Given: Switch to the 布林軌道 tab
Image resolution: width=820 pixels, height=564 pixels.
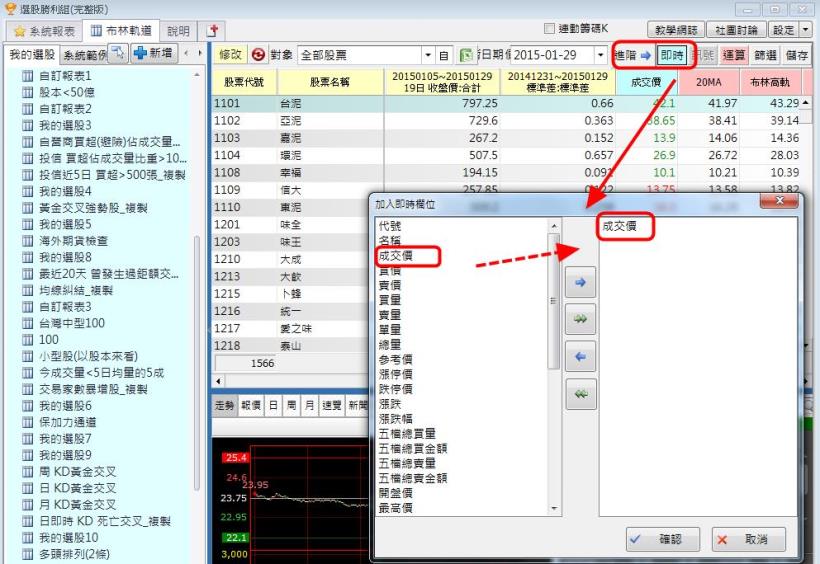Looking at the screenshot, I should click(x=121, y=31).
